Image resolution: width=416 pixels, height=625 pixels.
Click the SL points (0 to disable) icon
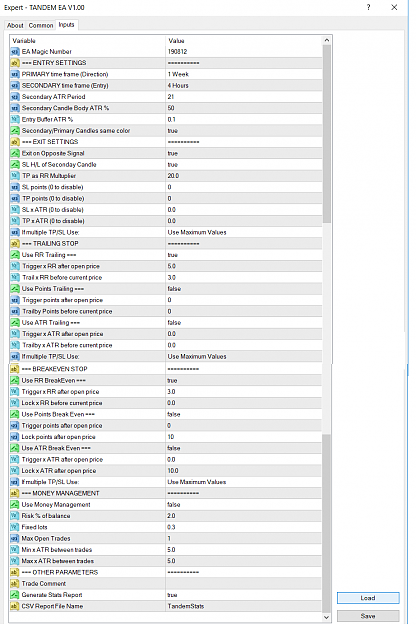[x=15, y=187]
